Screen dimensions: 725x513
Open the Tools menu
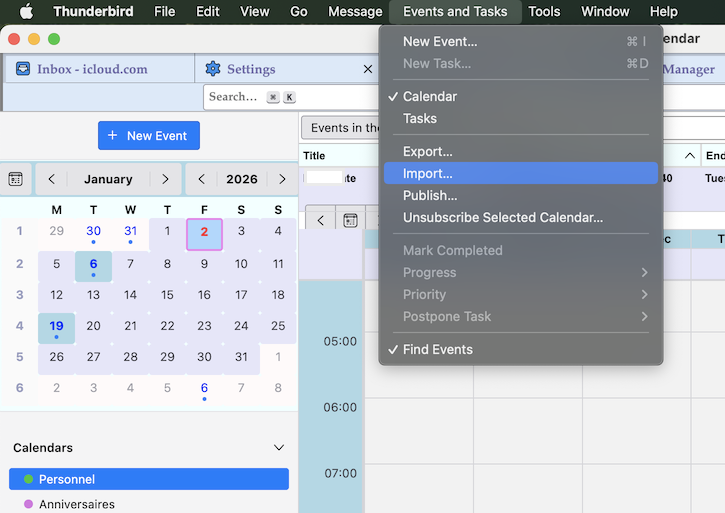pyautogui.click(x=544, y=11)
